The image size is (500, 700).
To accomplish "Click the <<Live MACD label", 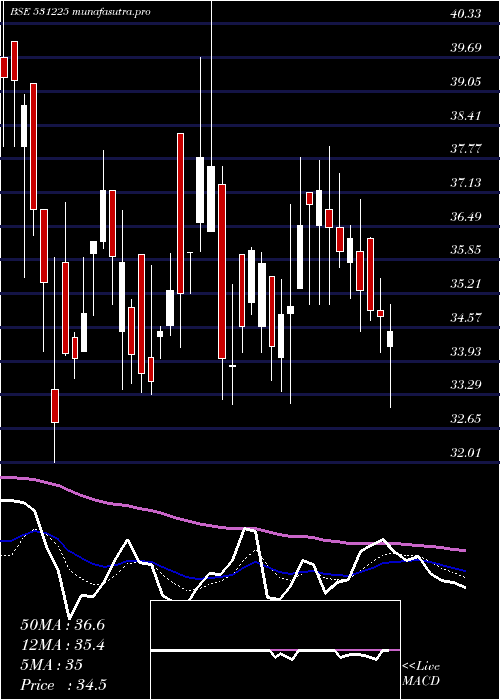I will (421, 674).
